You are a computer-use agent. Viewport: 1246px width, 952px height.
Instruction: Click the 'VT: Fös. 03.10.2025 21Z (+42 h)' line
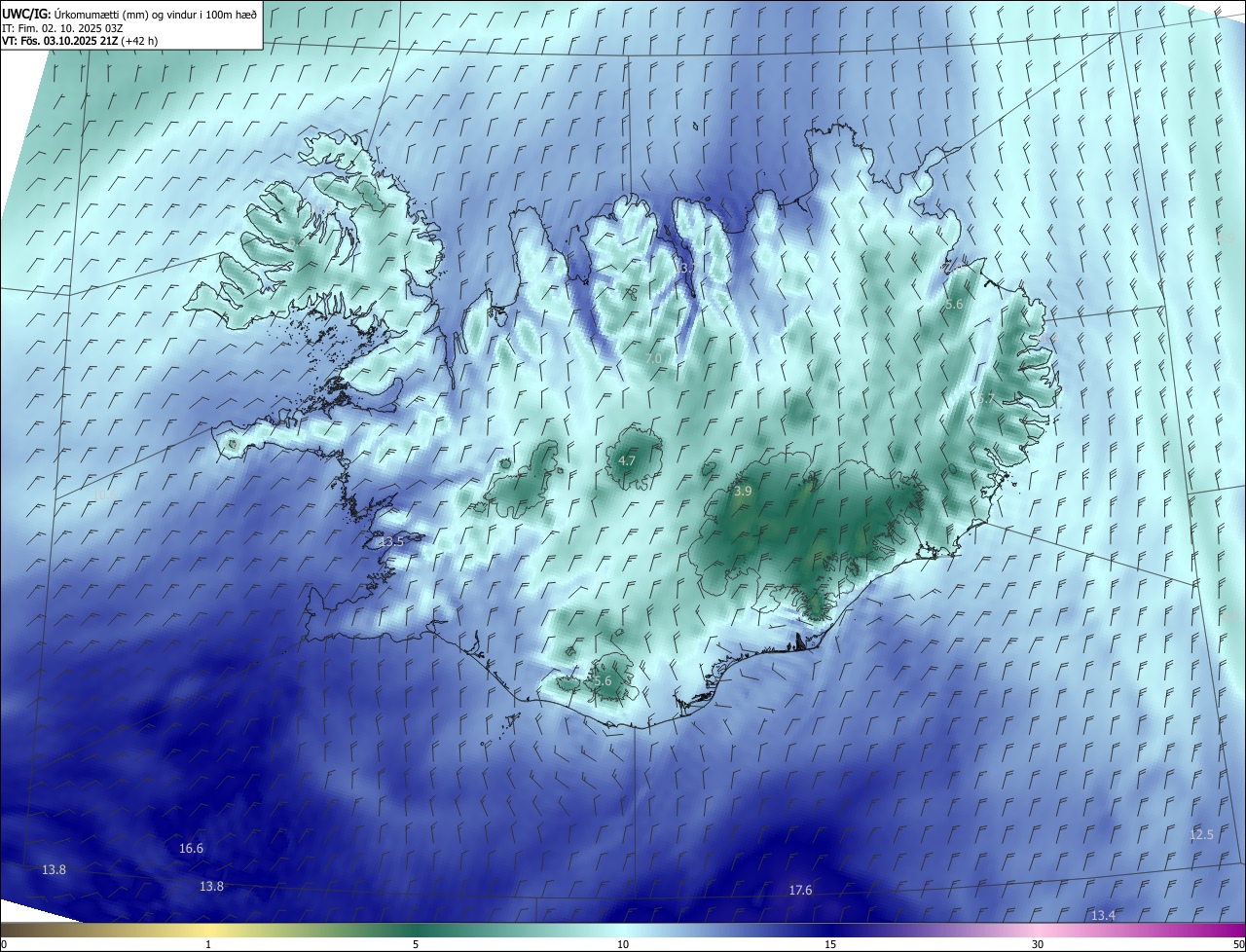[80, 41]
